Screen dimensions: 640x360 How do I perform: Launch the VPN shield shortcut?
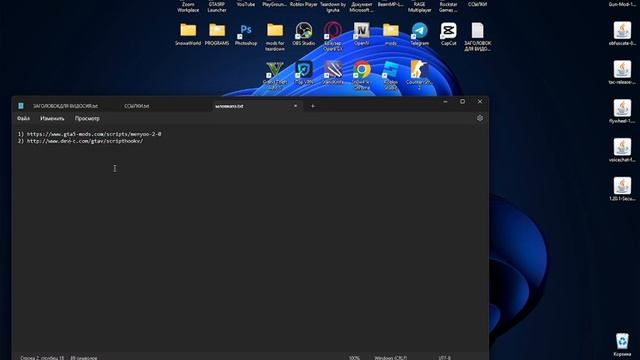pyautogui.click(x=304, y=73)
